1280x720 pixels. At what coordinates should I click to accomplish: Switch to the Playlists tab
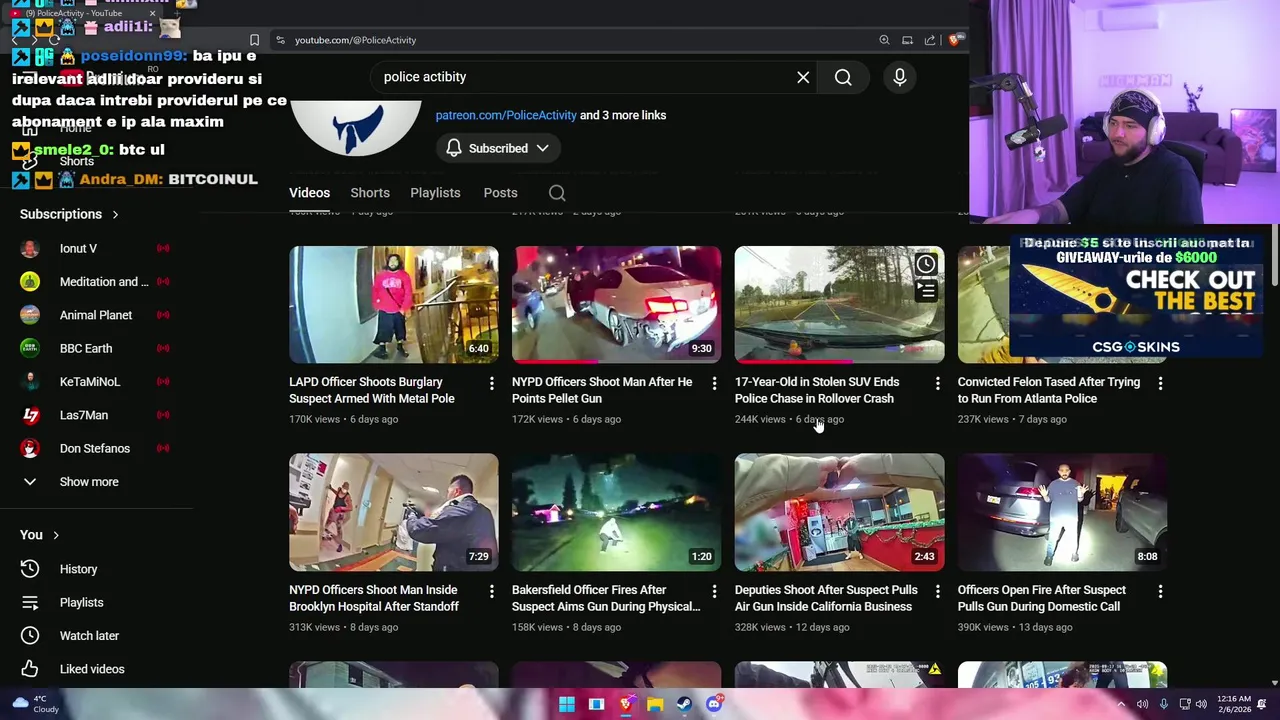(435, 193)
